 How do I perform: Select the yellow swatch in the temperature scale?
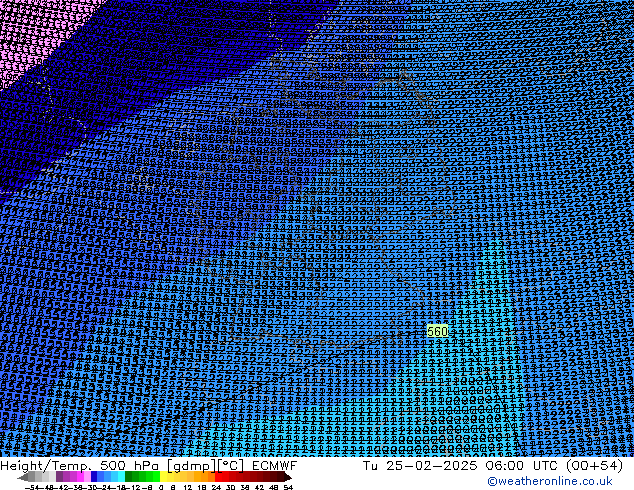point(163,477)
